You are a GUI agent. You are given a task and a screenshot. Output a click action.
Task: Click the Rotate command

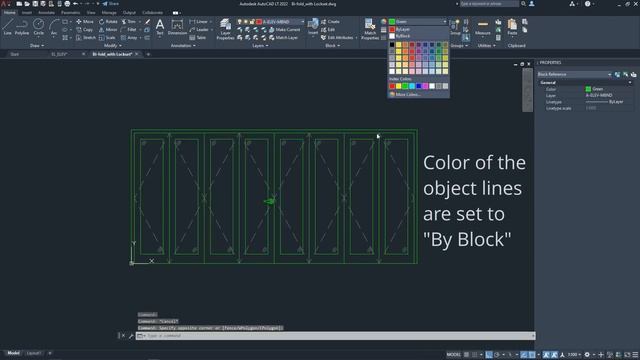(108, 22)
